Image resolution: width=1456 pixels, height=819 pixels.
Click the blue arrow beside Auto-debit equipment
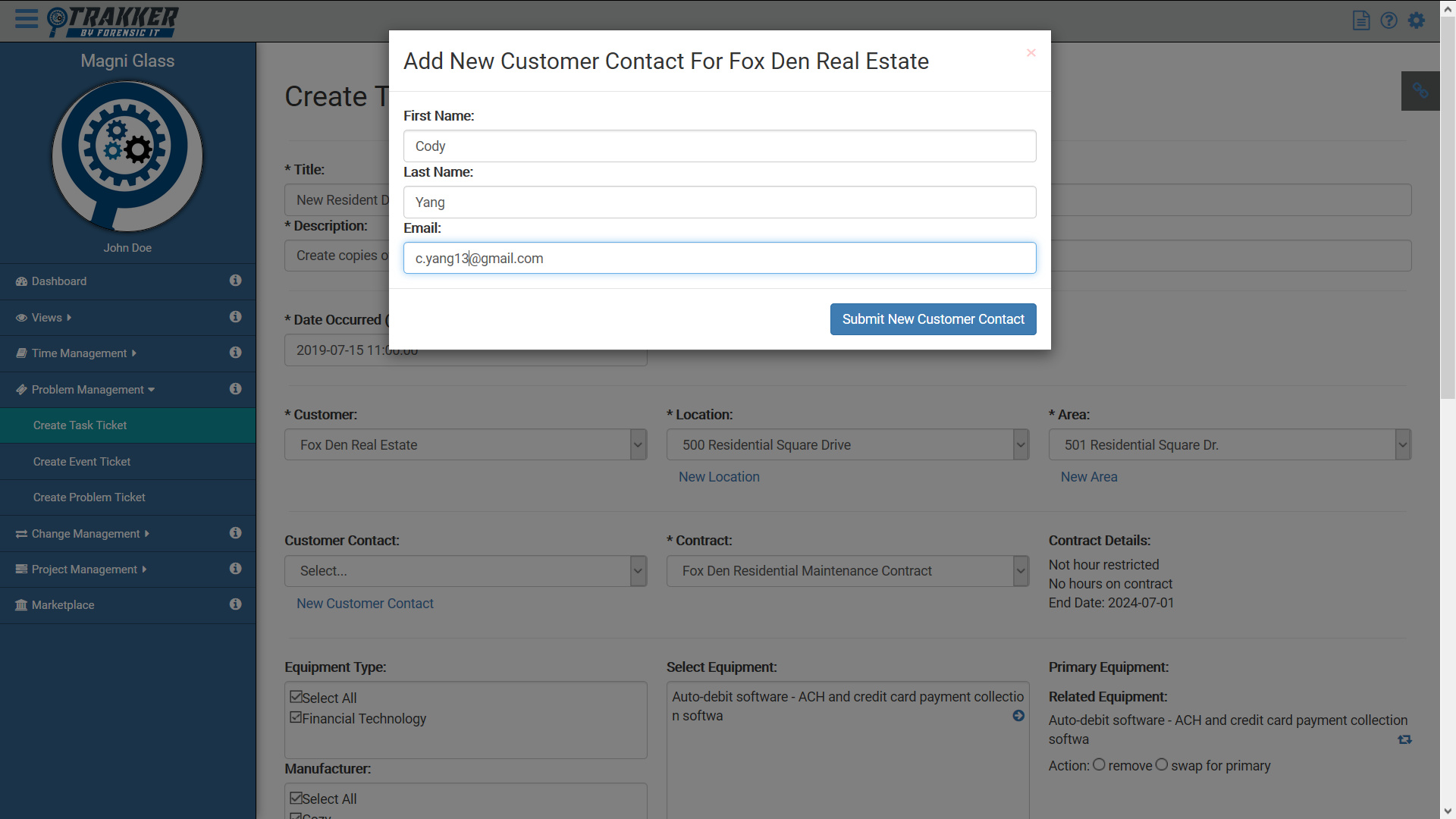[1018, 716]
